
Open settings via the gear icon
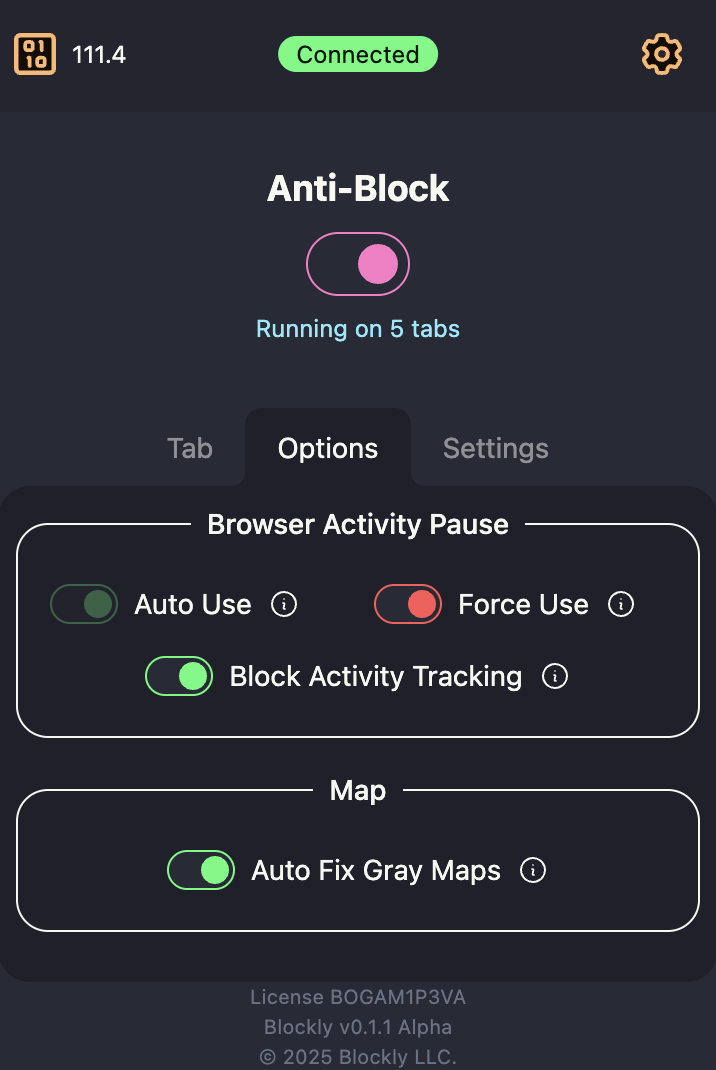tap(661, 54)
